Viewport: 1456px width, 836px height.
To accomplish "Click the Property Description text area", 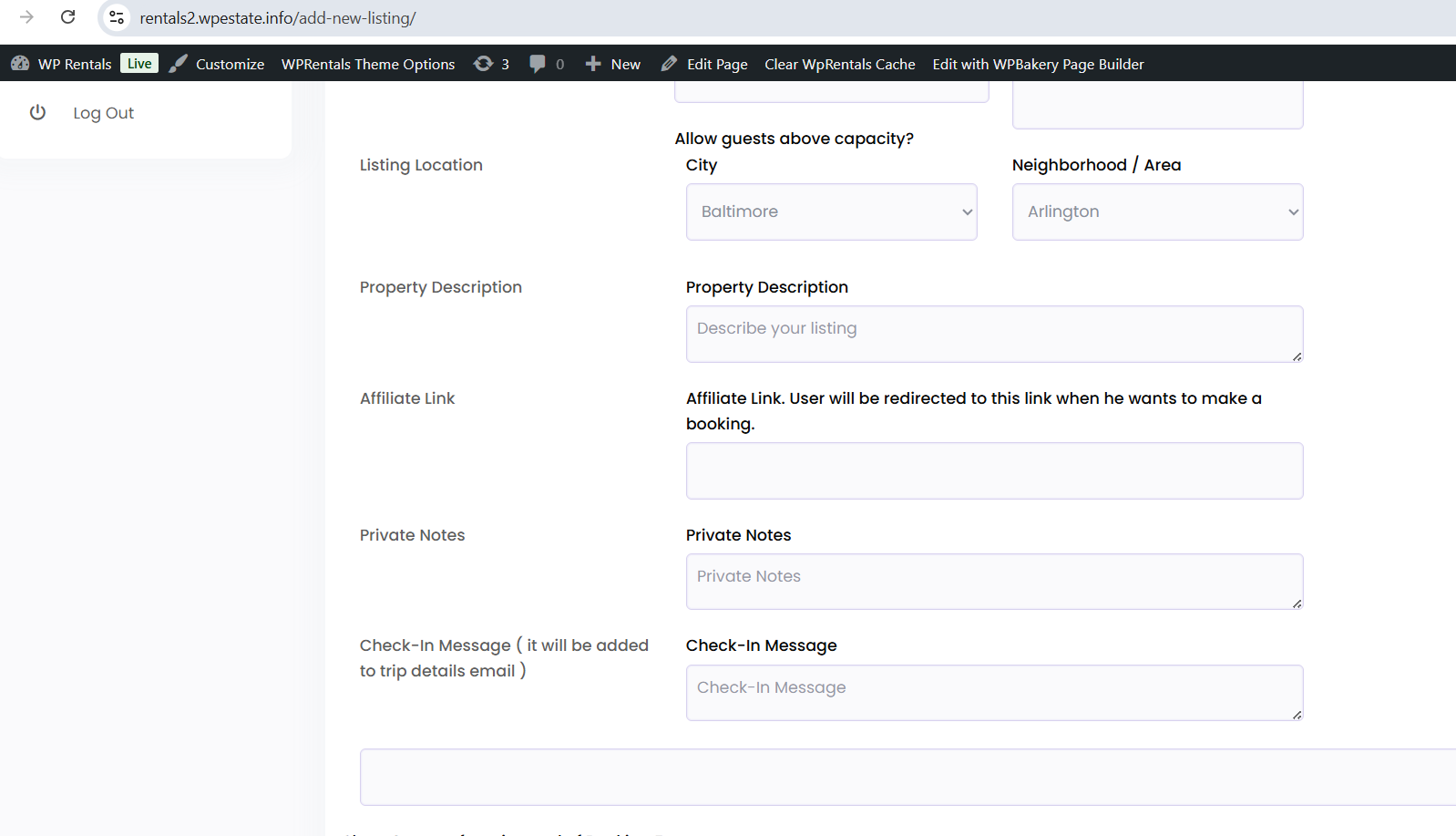I will pyautogui.click(x=994, y=334).
